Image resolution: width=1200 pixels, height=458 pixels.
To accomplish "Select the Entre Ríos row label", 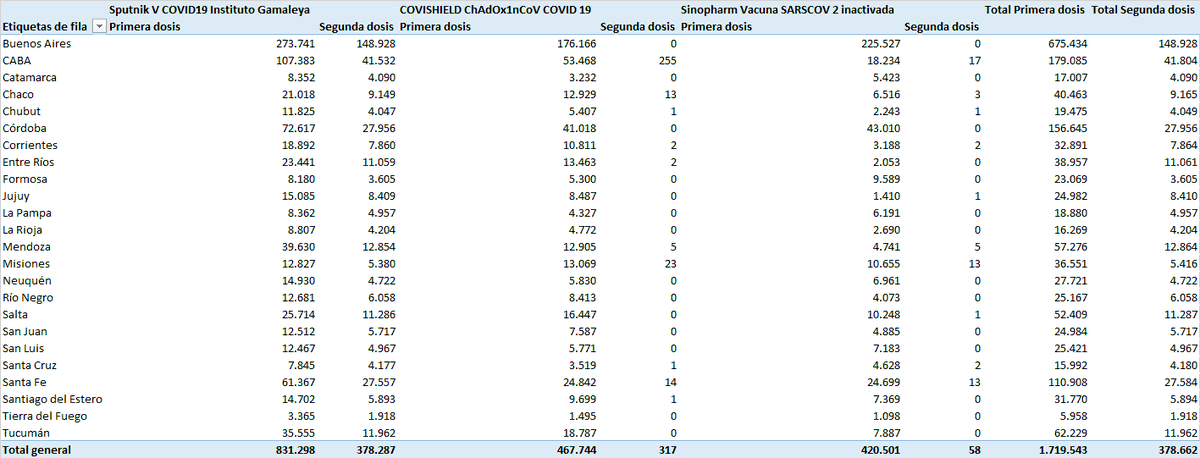I will [x=29, y=162].
